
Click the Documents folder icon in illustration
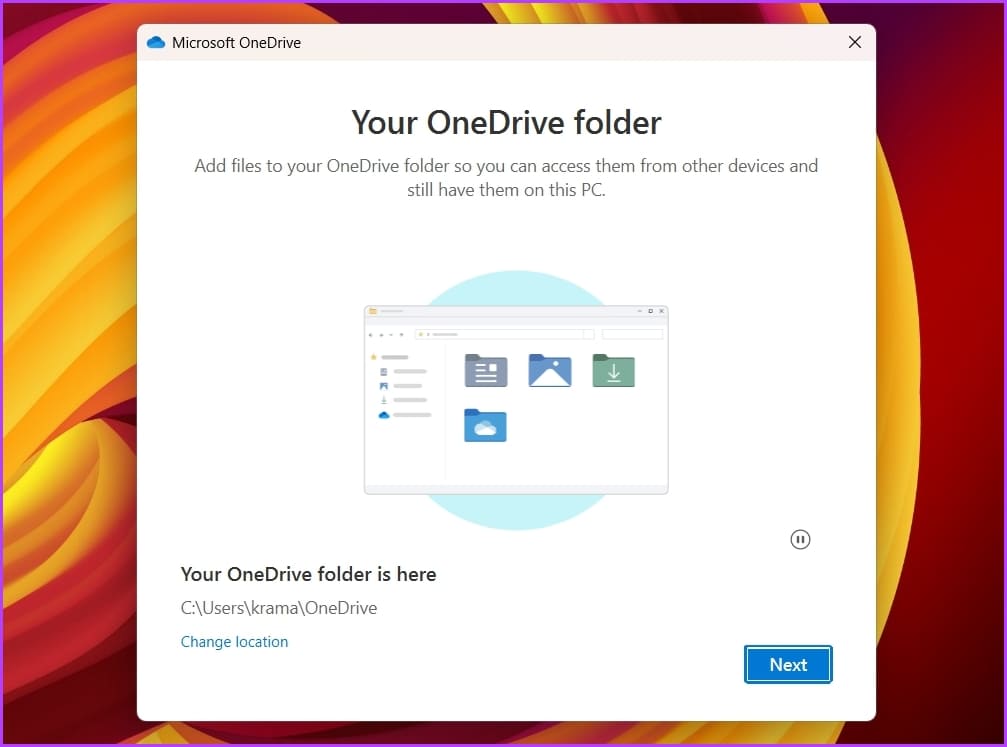(x=486, y=371)
